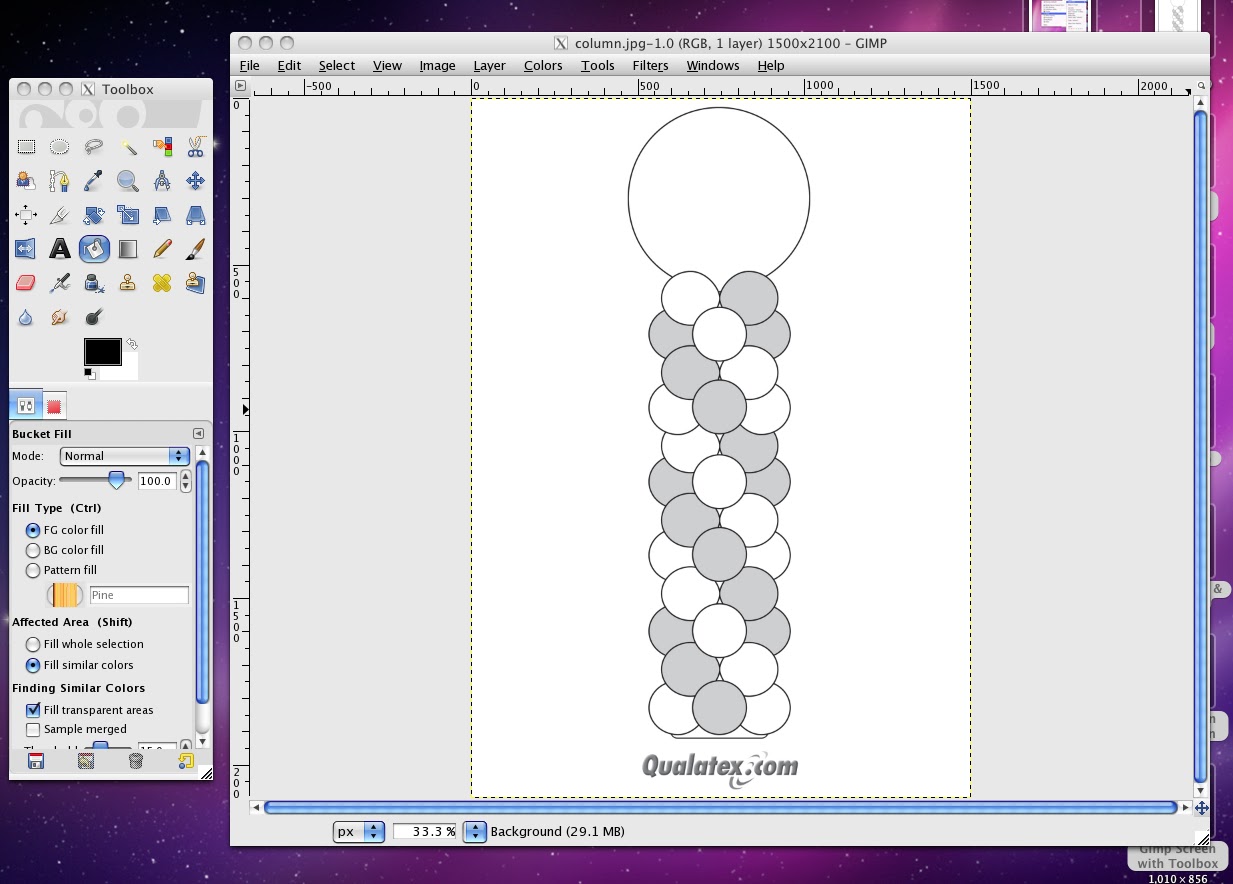Viewport: 1233px width, 884px height.
Task: Uncheck Fill transparent areas
Action: pos(33,710)
